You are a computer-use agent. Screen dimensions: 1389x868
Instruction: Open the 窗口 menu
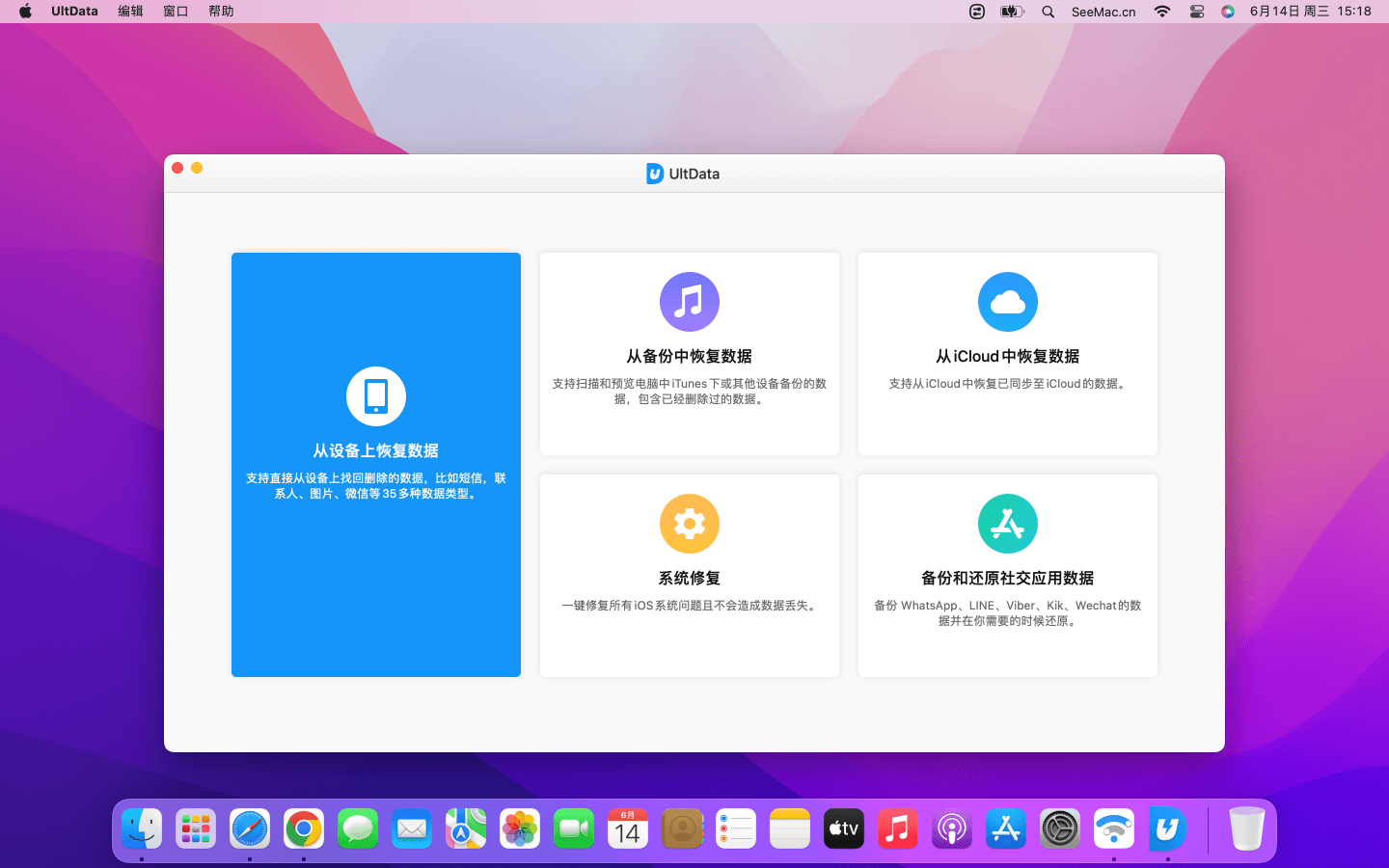point(176,12)
